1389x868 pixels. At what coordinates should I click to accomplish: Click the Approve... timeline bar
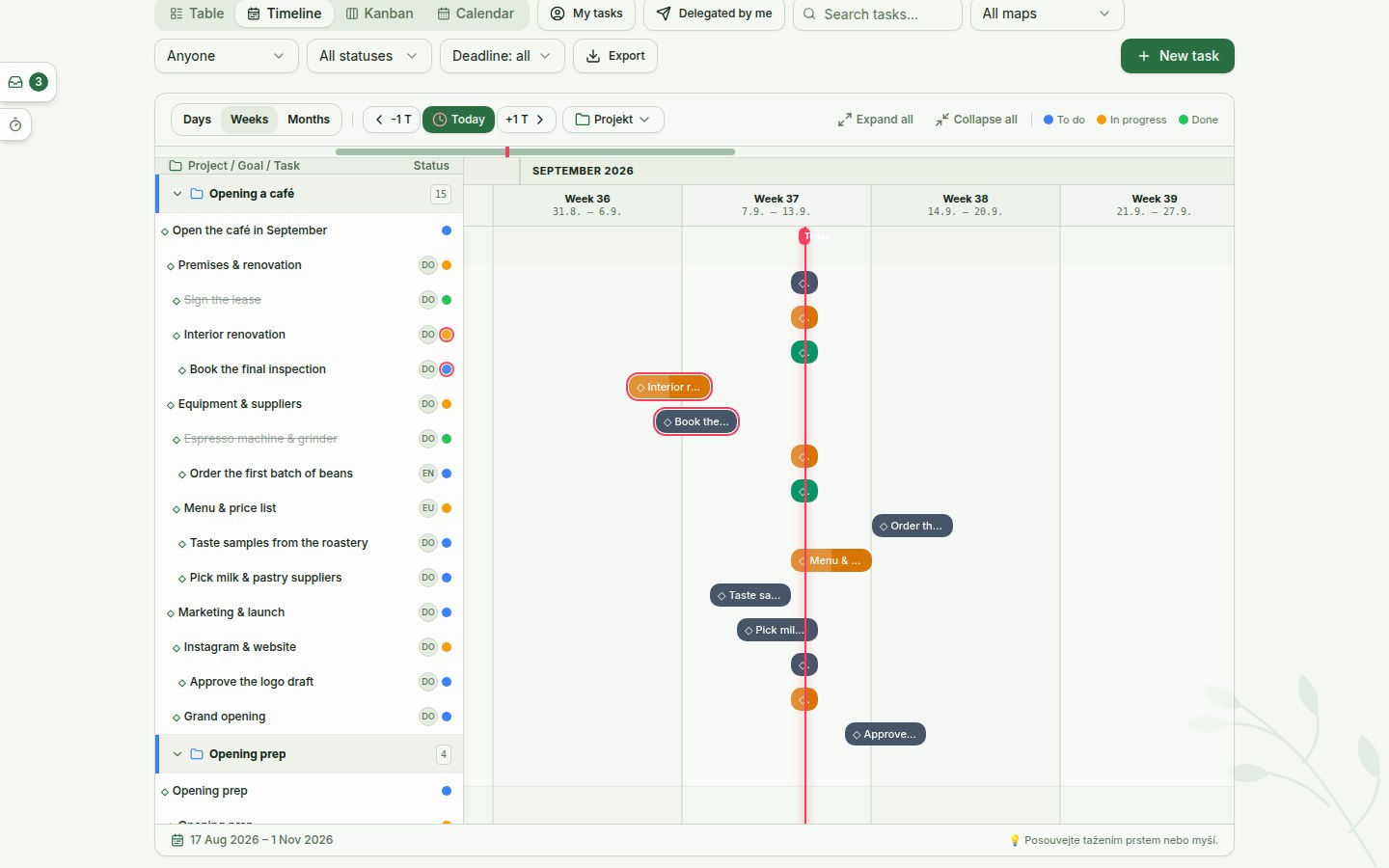(885, 734)
